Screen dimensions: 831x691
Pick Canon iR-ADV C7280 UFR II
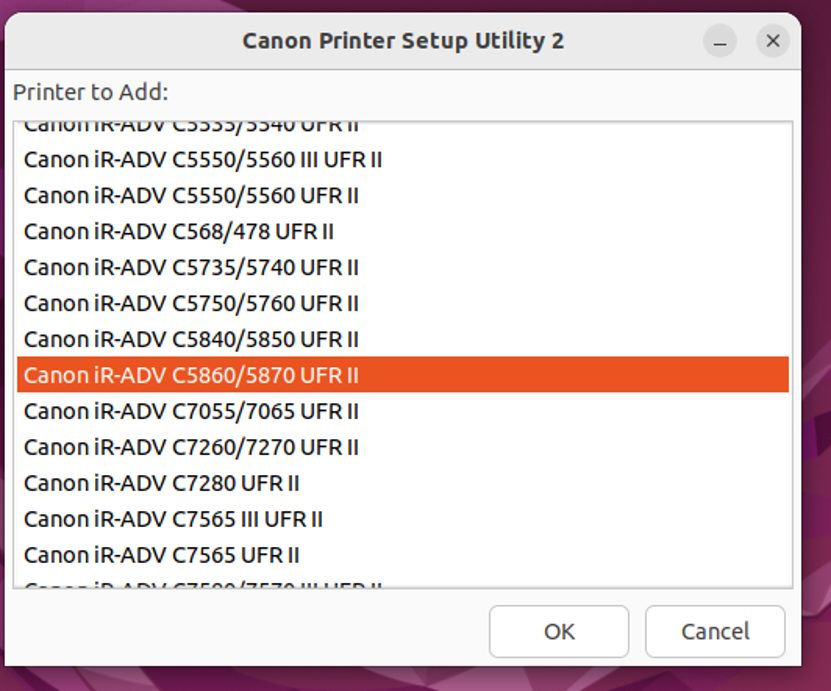point(162,484)
